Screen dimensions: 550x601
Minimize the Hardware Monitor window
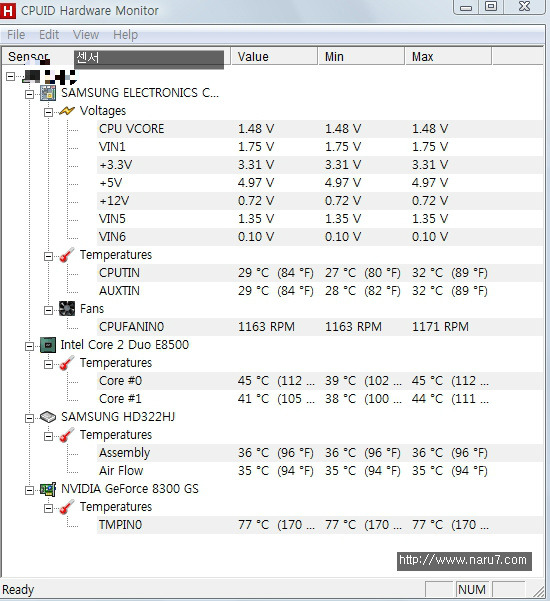466,7
